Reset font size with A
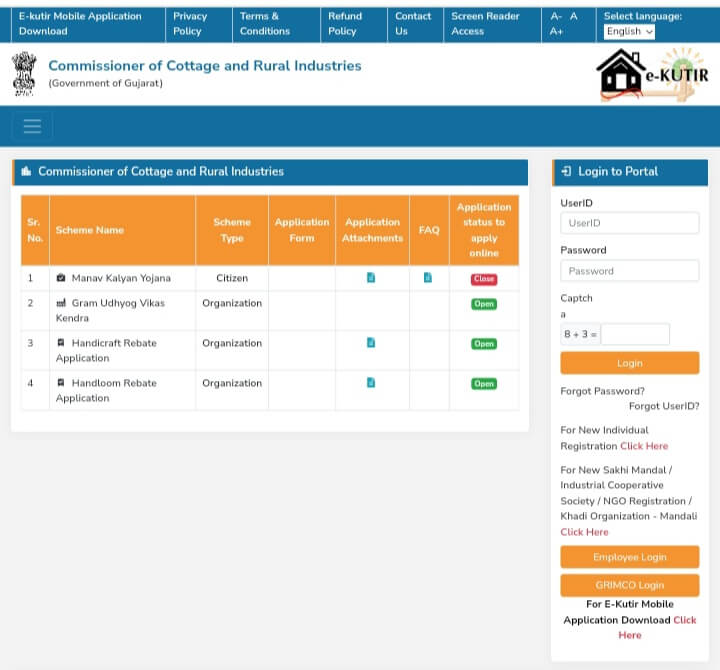 (x=574, y=17)
